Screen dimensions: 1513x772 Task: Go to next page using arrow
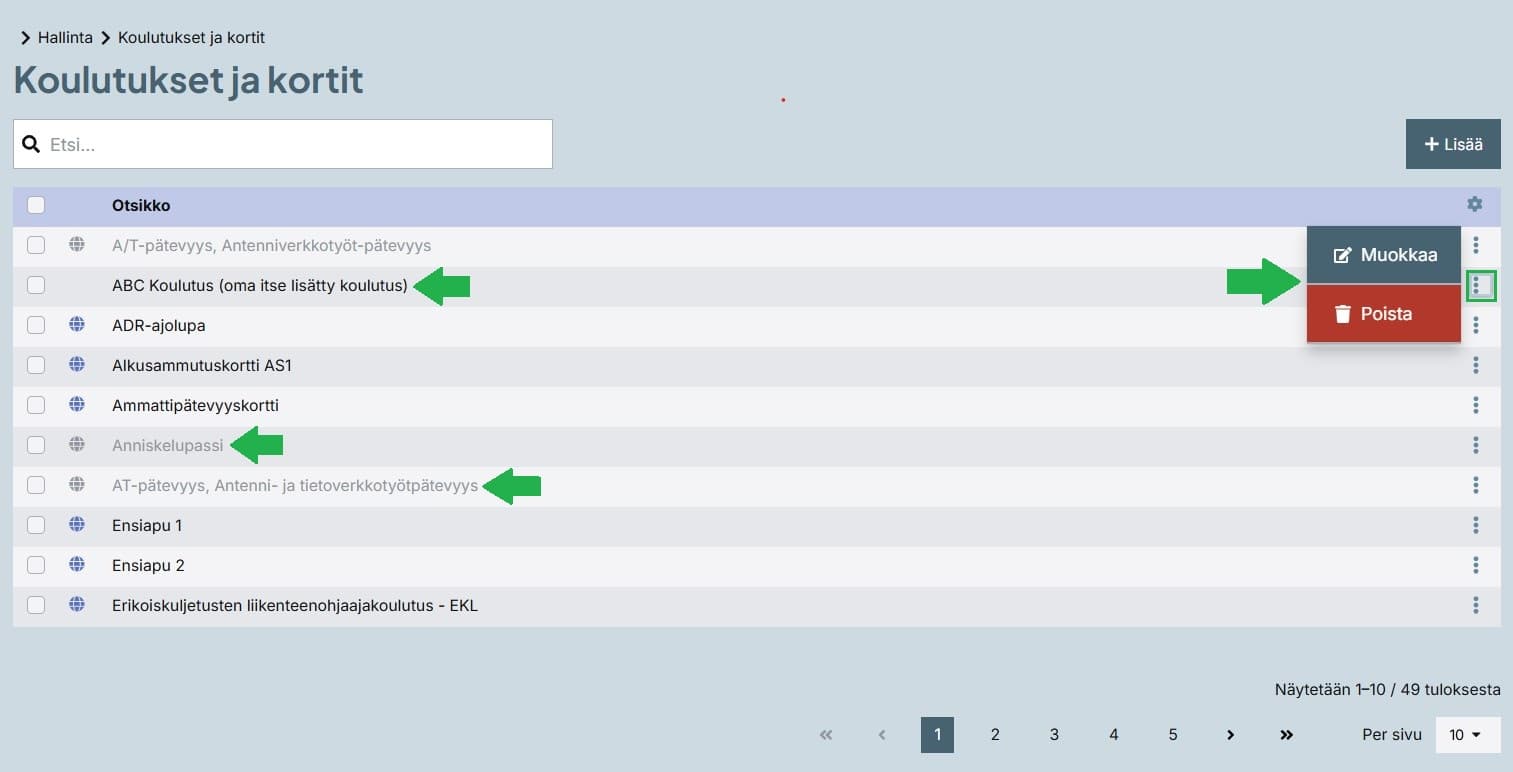pyautogui.click(x=1230, y=735)
